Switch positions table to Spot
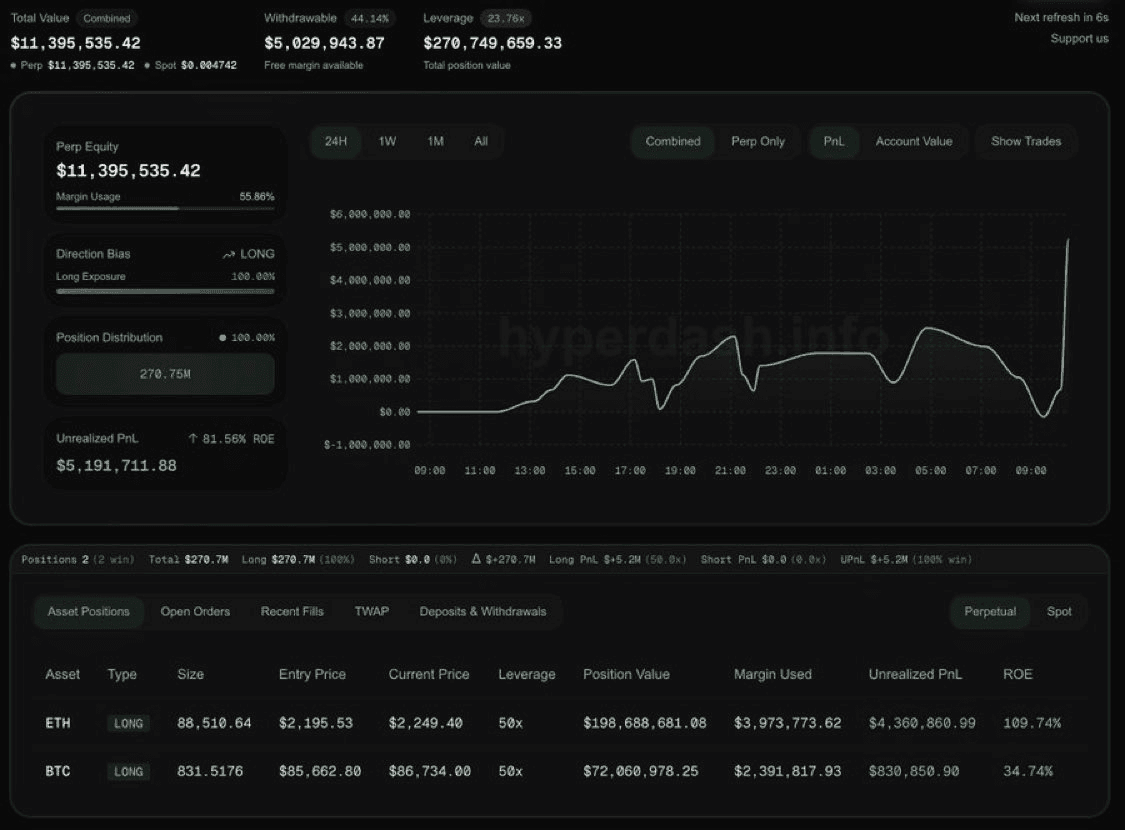1125x830 pixels. tap(1058, 612)
